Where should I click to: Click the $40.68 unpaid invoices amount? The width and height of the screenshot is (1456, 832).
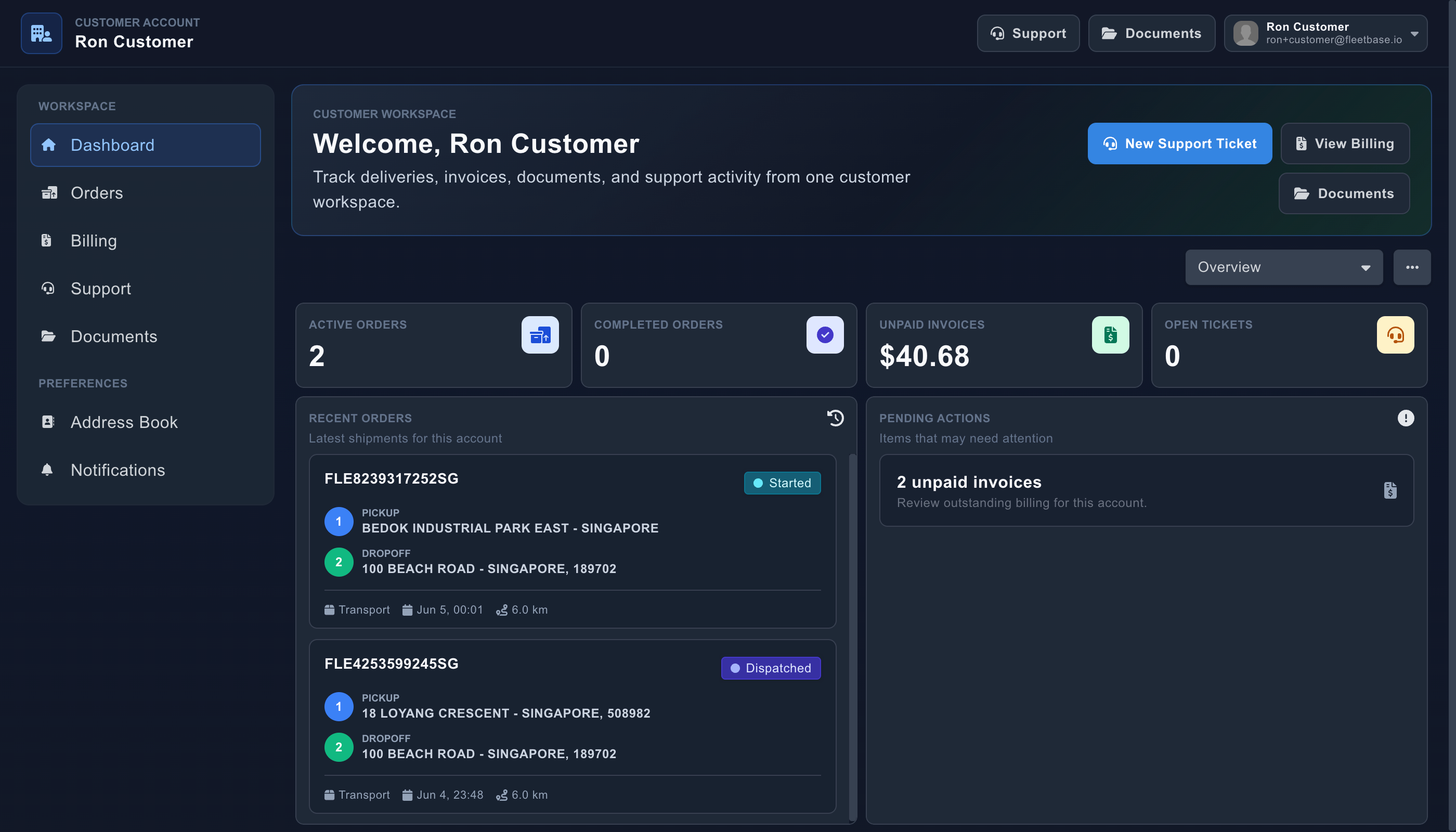(924, 357)
